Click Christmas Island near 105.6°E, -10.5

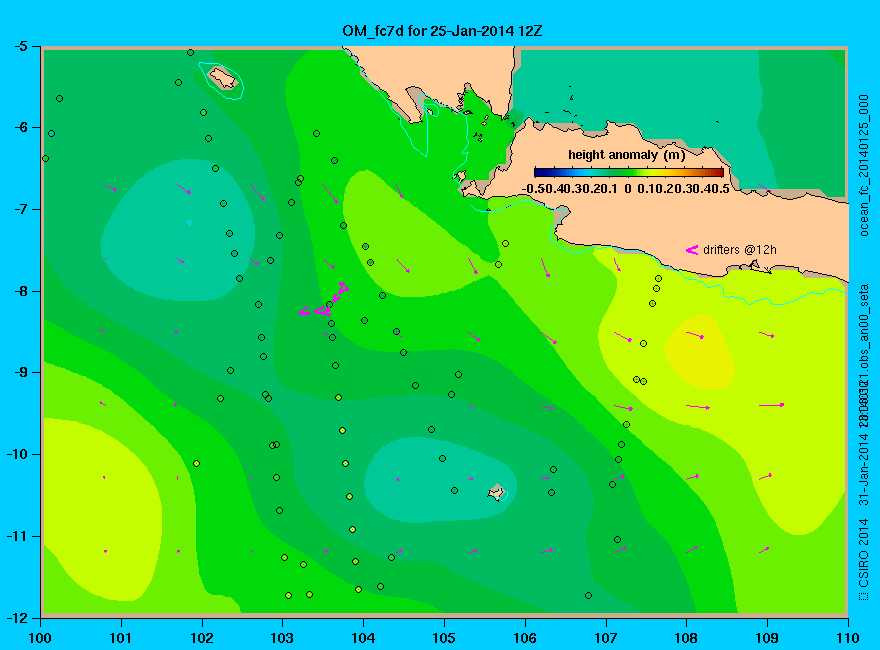(x=497, y=492)
